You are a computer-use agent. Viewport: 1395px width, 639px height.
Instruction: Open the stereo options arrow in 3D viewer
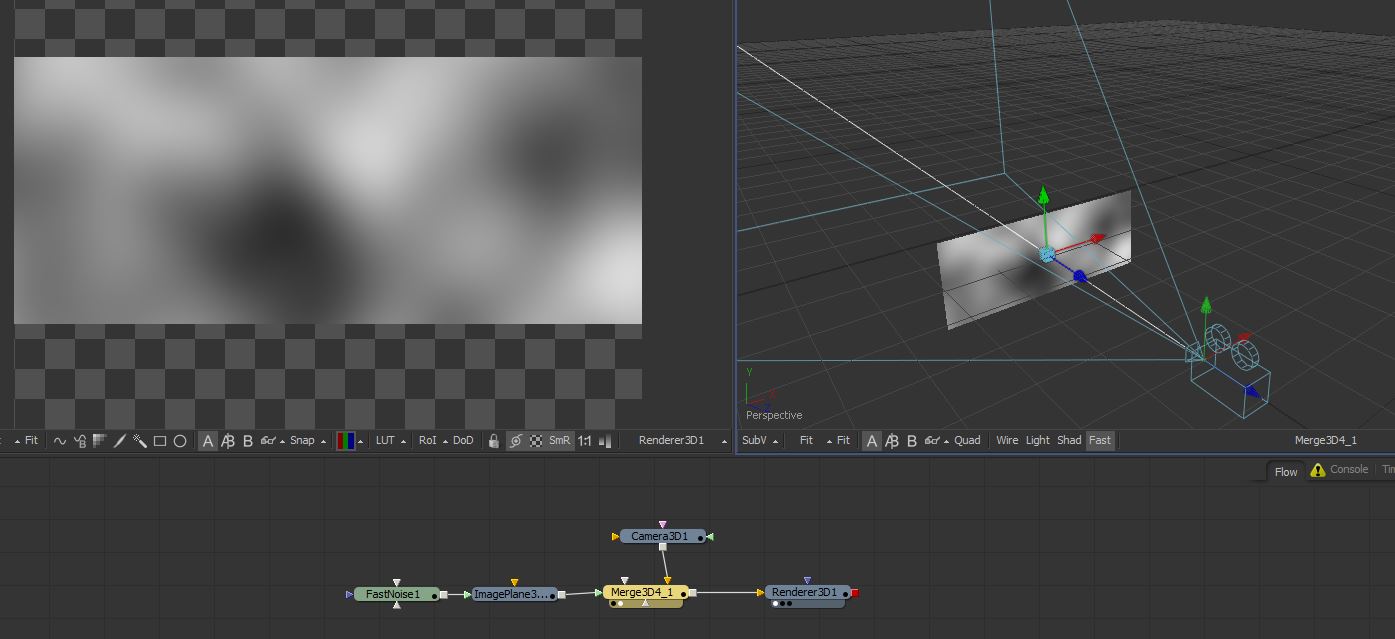coord(946,441)
